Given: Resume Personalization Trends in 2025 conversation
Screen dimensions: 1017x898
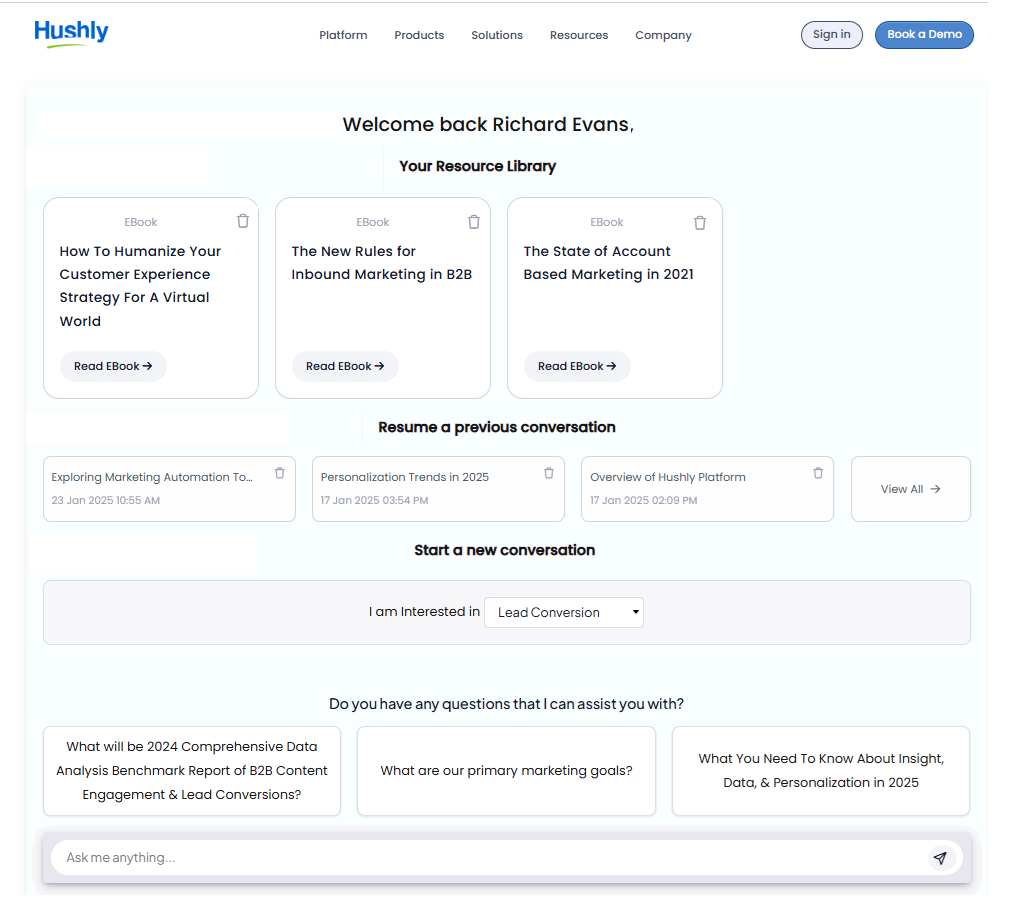Looking at the screenshot, I should tap(438, 489).
